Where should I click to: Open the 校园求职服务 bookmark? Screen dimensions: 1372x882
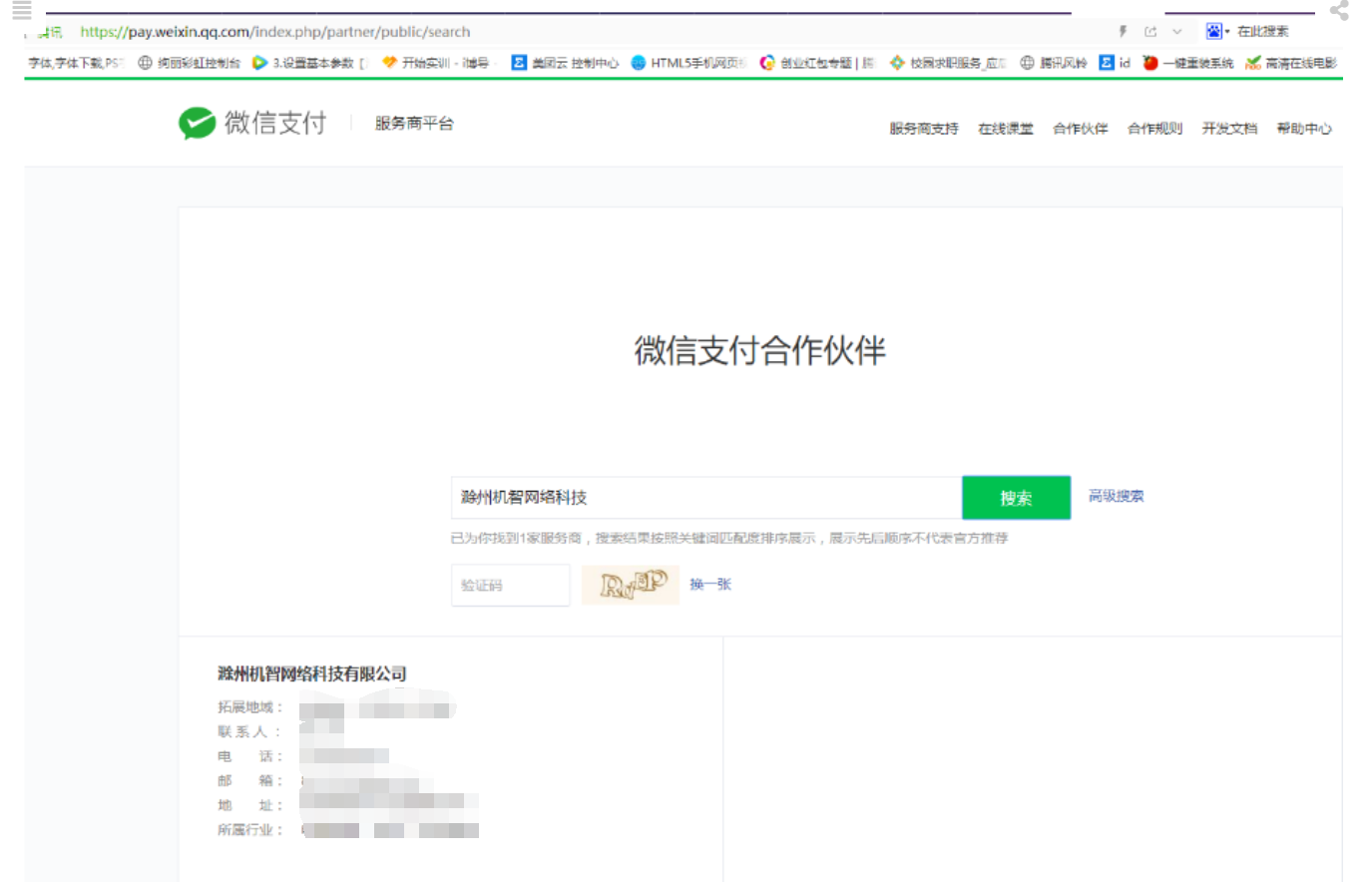(948, 63)
